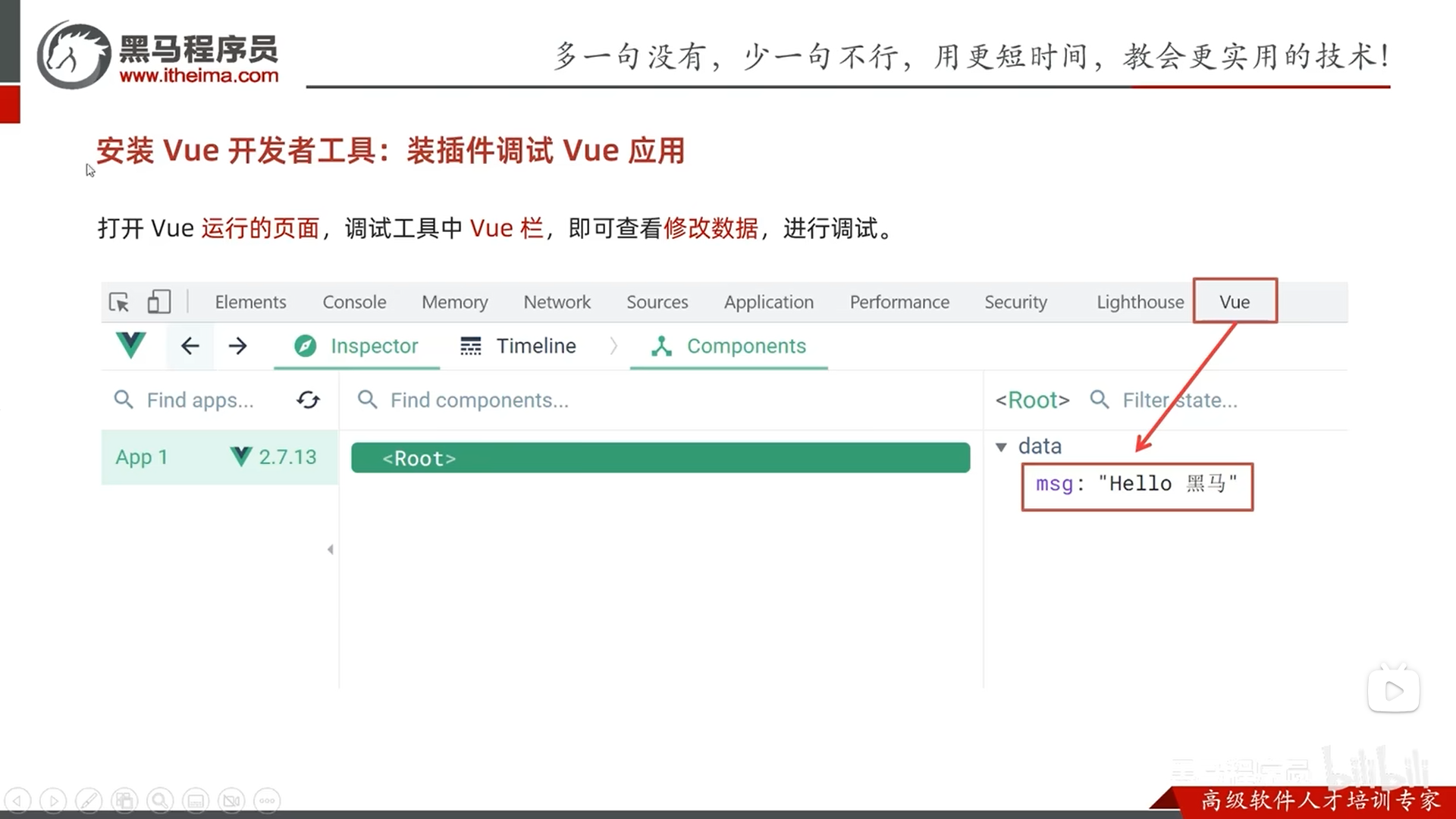Viewport: 1456px width, 819px height.
Task: Toggle camera off icon in slideshow controls
Action: pyautogui.click(x=231, y=800)
